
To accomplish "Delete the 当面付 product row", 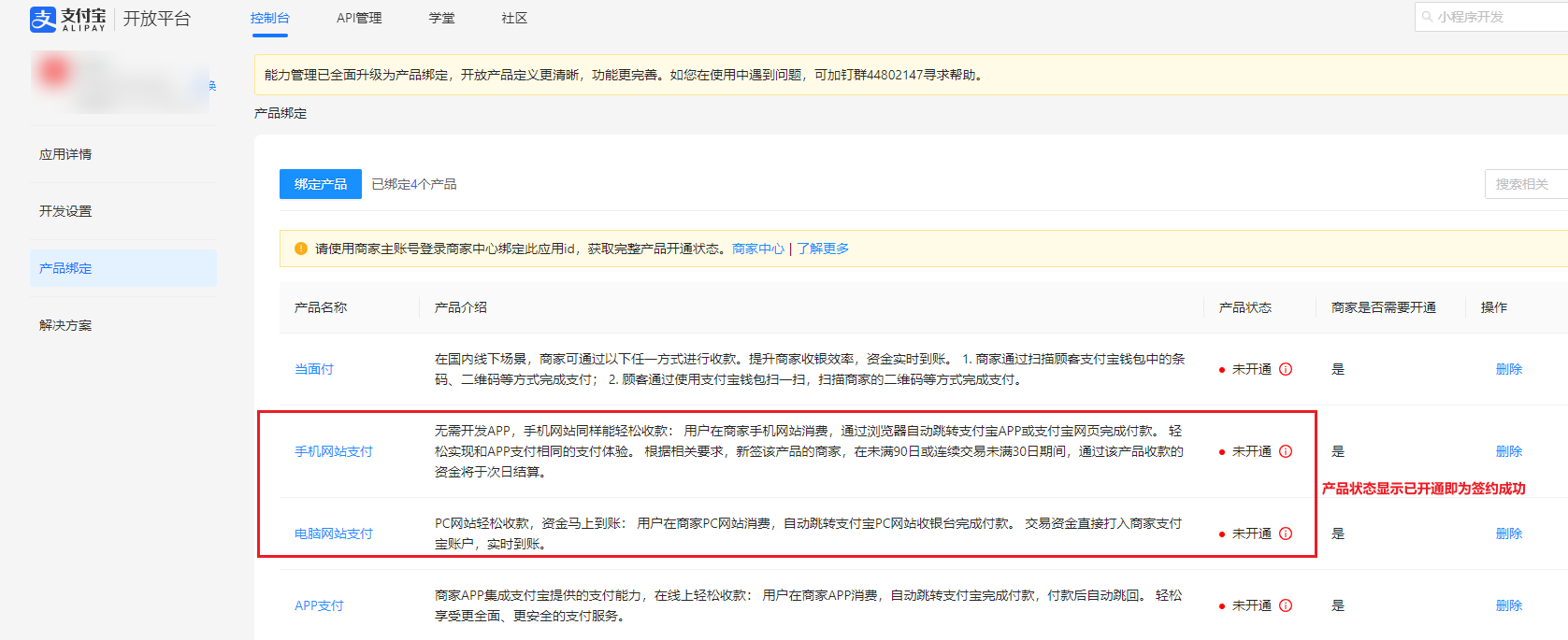I will click(x=1509, y=369).
